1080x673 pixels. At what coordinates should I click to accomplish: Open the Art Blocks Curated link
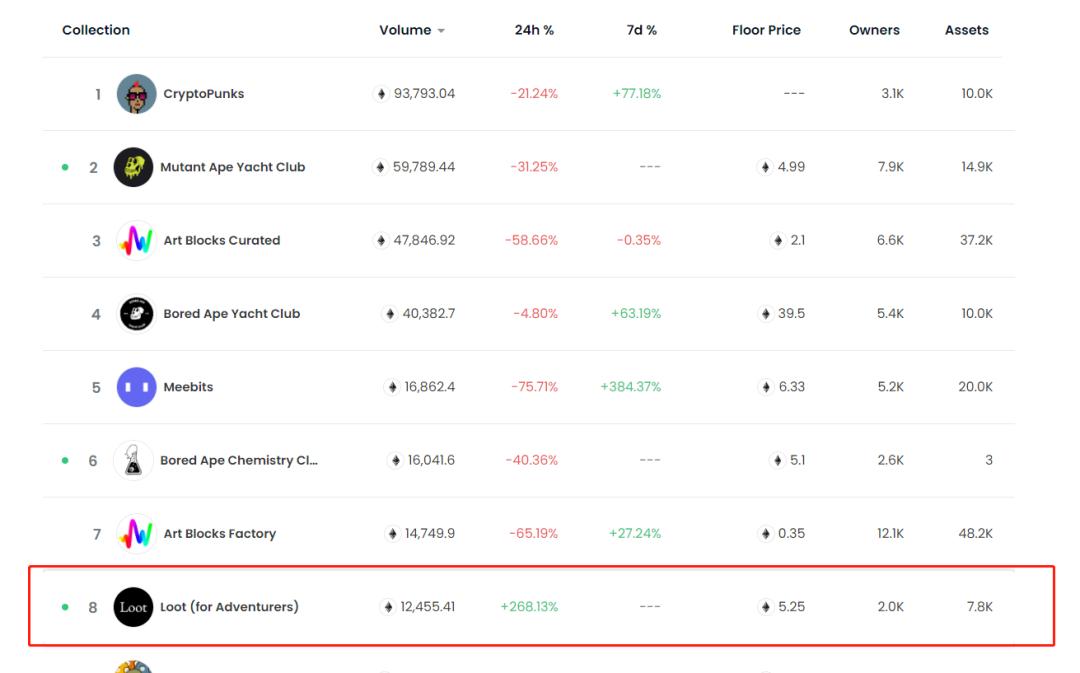(222, 240)
